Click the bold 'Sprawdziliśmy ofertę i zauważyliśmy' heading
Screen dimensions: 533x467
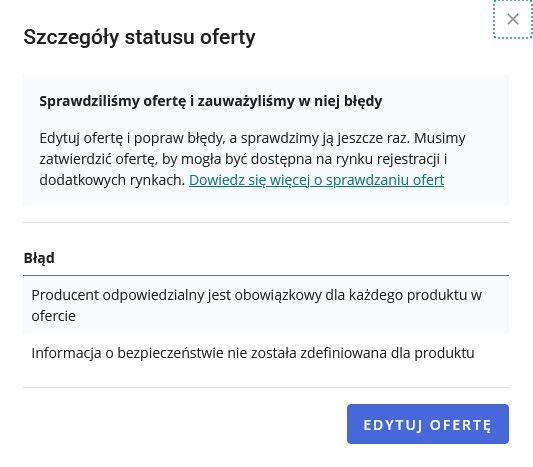point(211,101)
